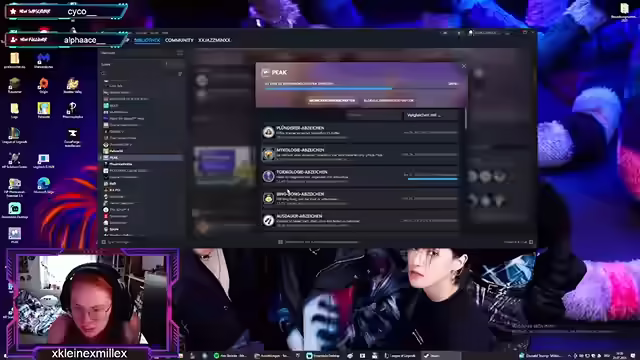Image resolution: width=640 pixels, height=360 pixels.
Task: Open the library filter options icon
Action: point(180,73)
